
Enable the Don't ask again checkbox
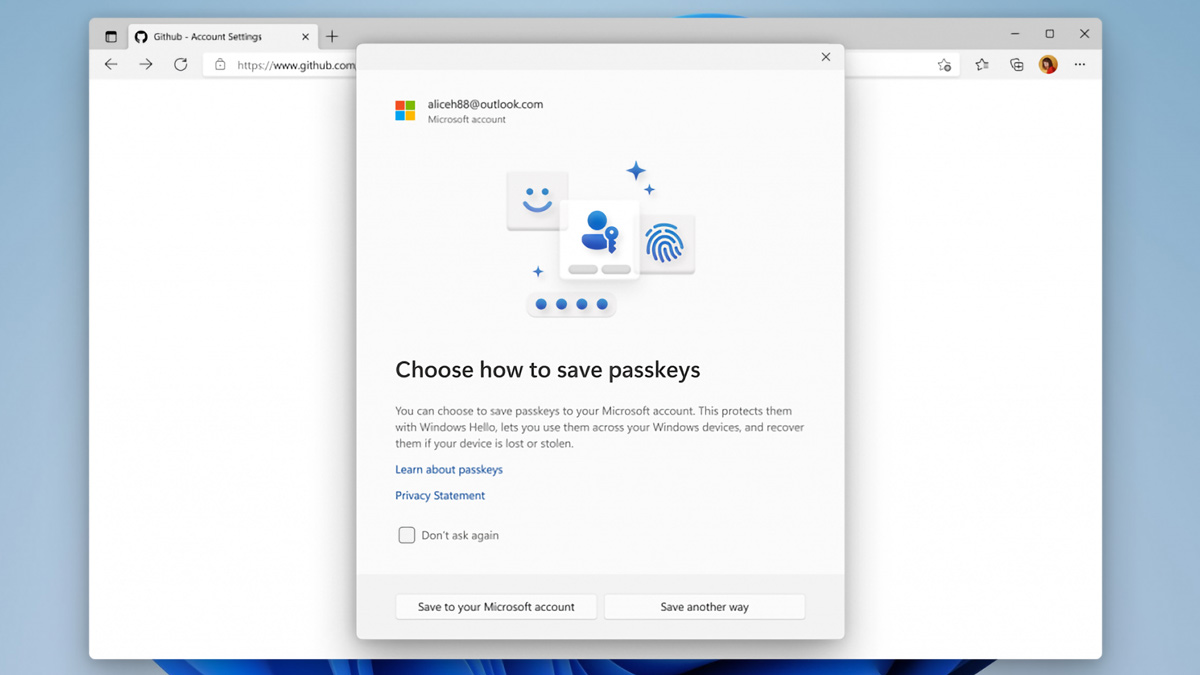407,535
